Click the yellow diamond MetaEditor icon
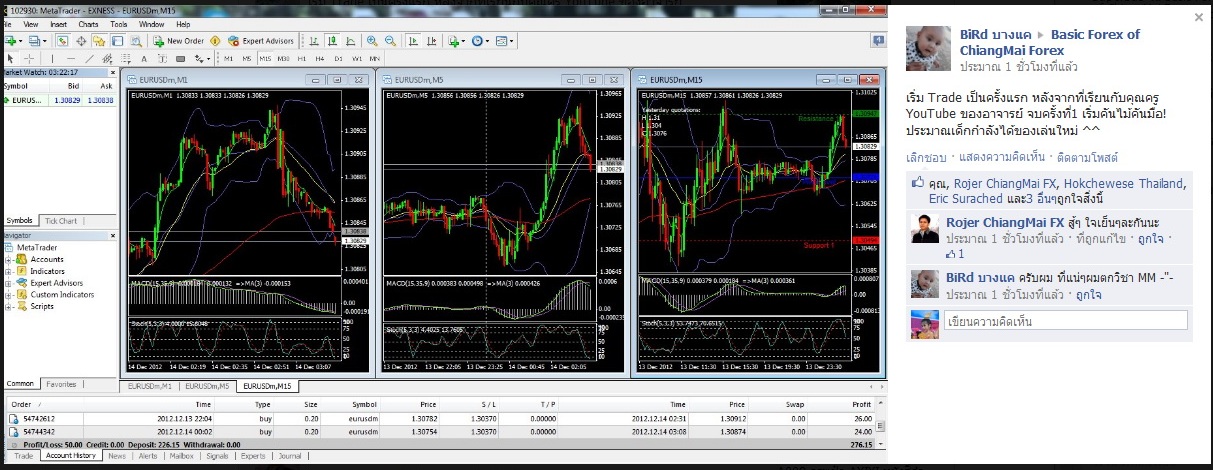1213x470 pixels. click(x=215, y=41)
